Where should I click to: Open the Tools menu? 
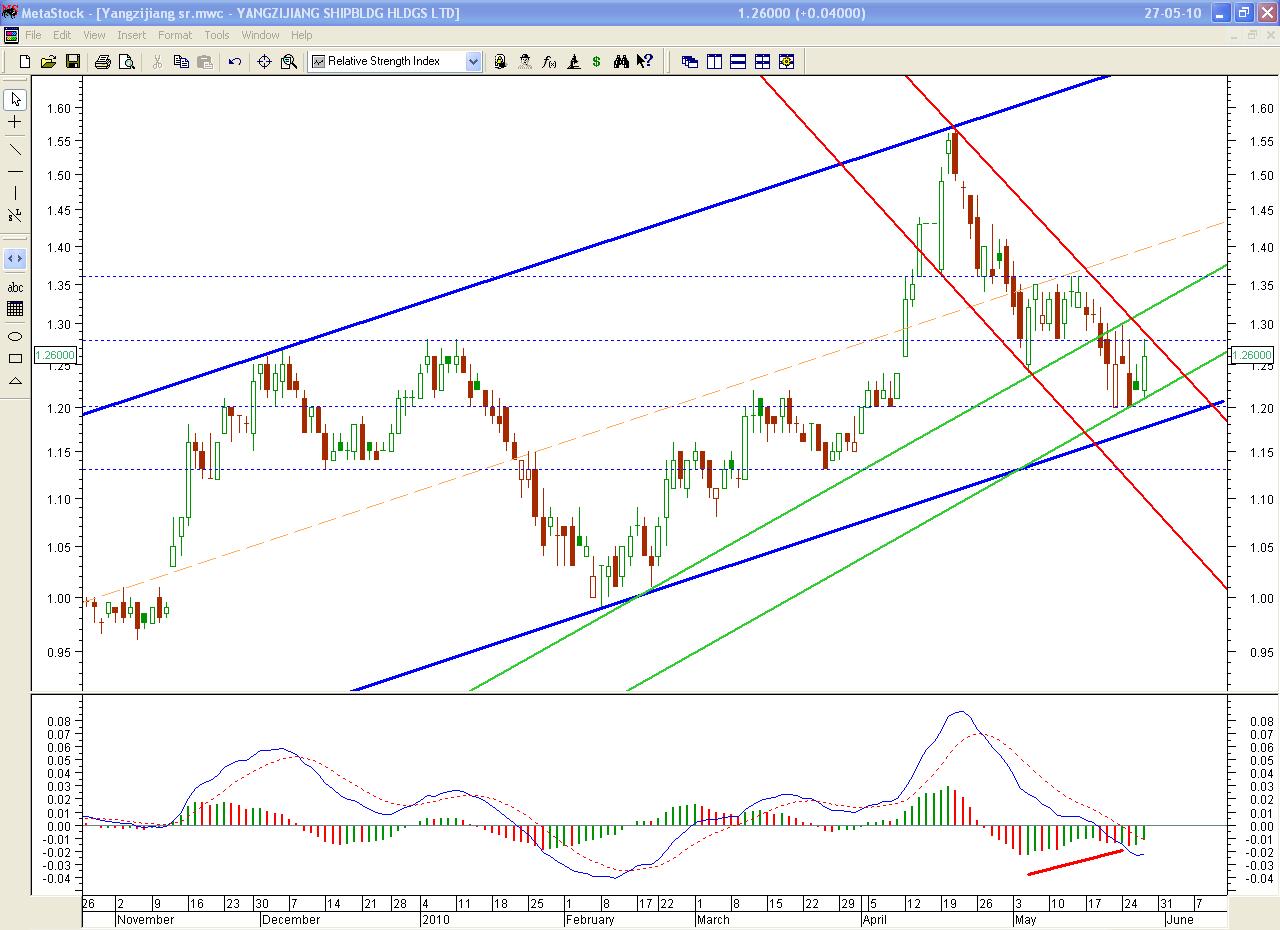[217, 35]
